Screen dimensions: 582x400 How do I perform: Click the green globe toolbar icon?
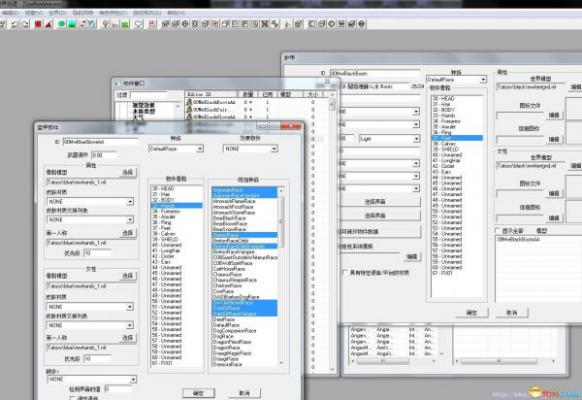tap(62, 24)
